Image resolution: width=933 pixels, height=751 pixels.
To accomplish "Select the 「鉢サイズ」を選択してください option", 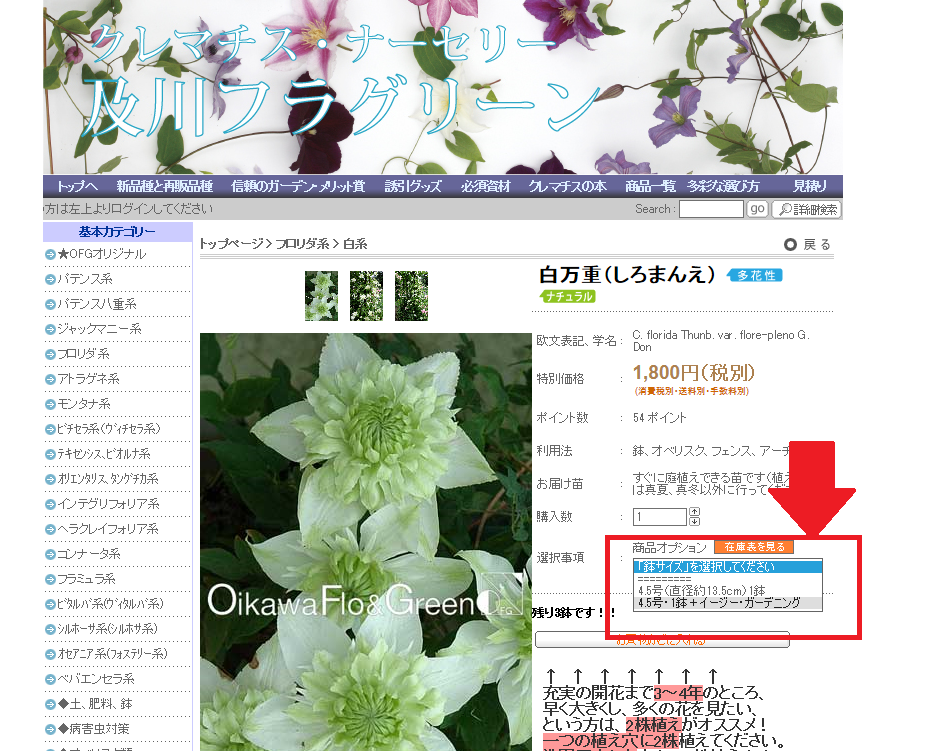I will pos(728,567).
